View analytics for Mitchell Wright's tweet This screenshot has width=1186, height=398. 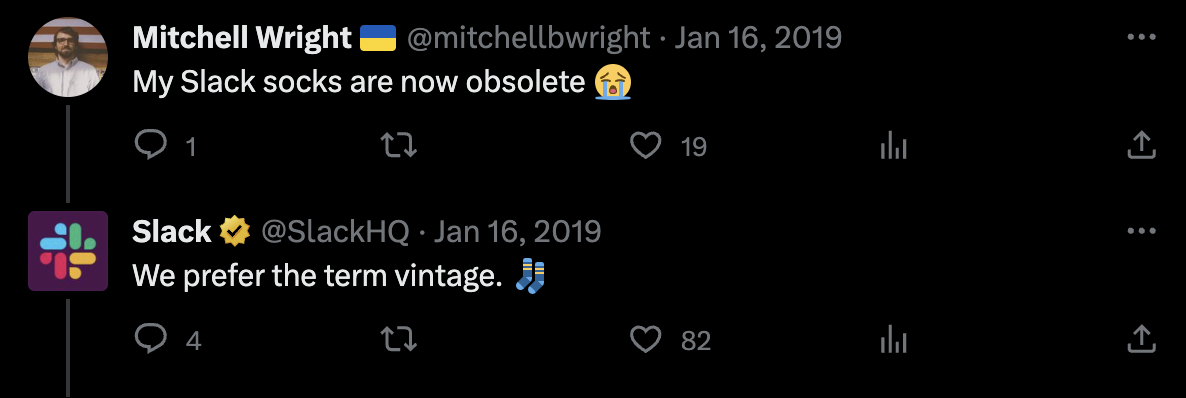pyautogui.click(x=893, y=145)
